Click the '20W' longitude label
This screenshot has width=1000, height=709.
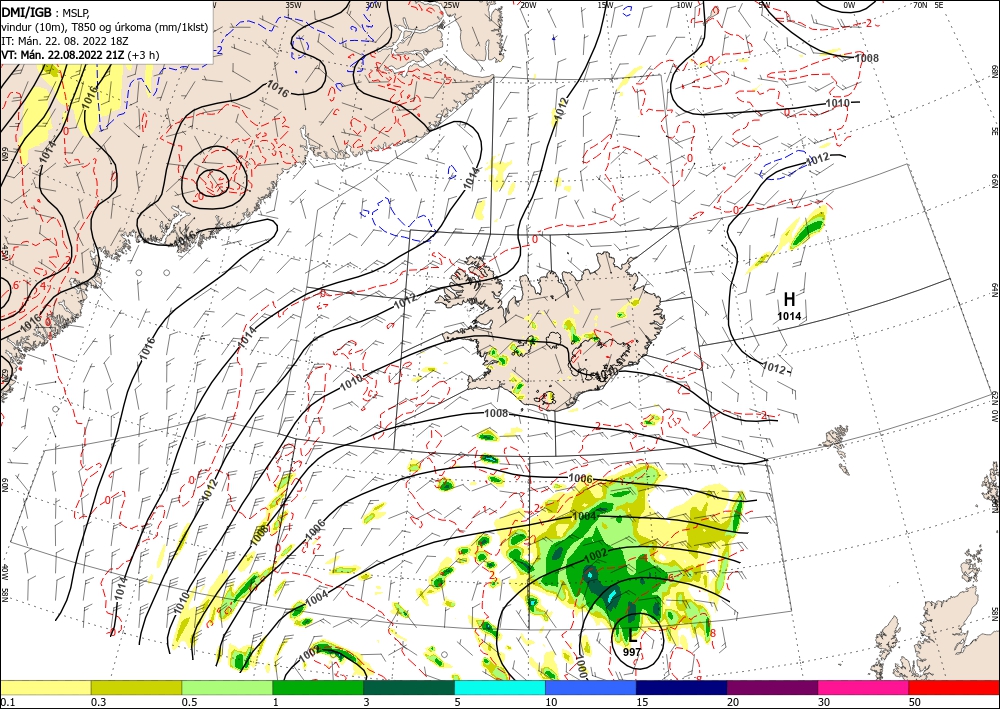[x=528, y=5]
